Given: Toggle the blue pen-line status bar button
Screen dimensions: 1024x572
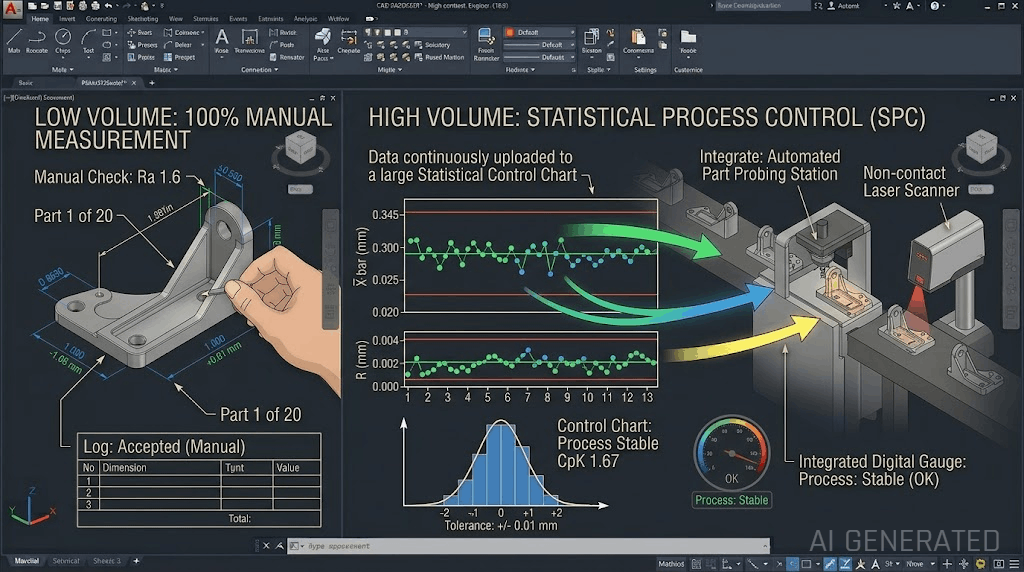Looking at the screenshot, I should click(x=830, y=564).
